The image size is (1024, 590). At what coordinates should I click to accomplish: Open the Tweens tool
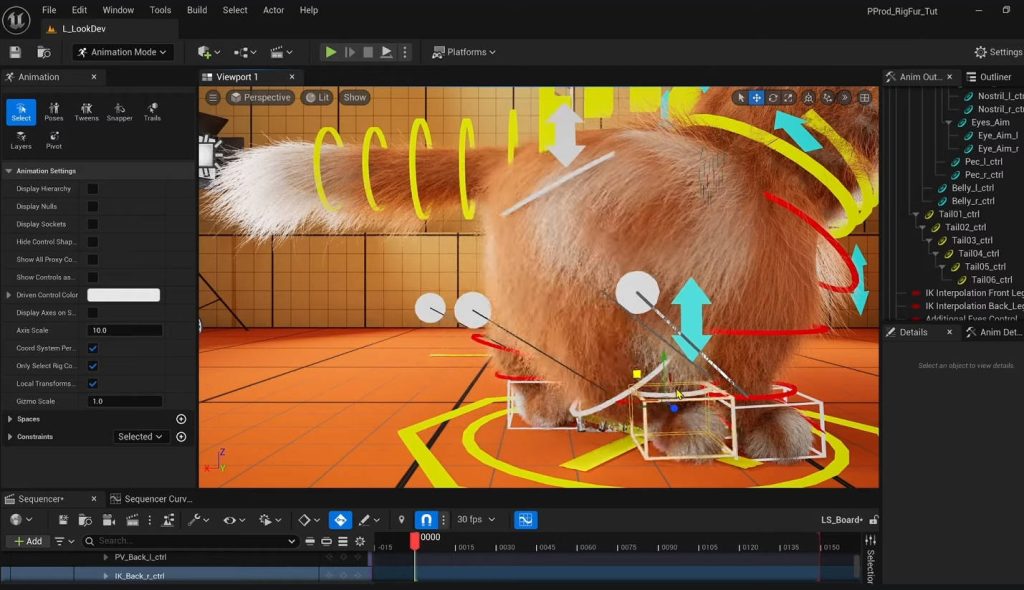tap(86, 111)
